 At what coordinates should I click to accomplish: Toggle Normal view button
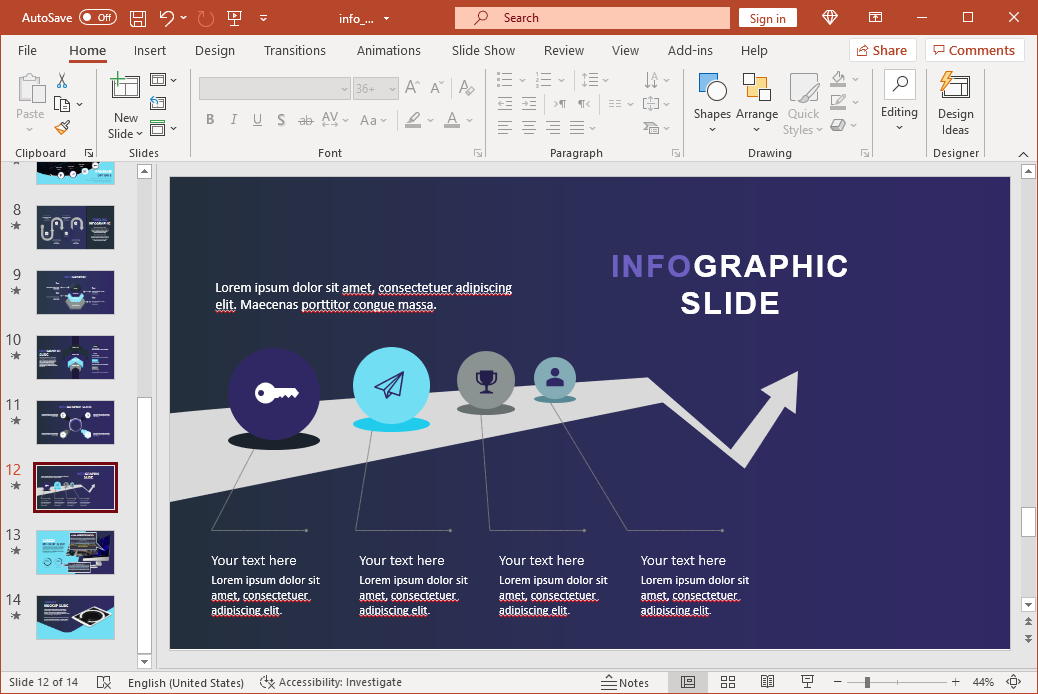pyautogui.click(x=688, y=682)
